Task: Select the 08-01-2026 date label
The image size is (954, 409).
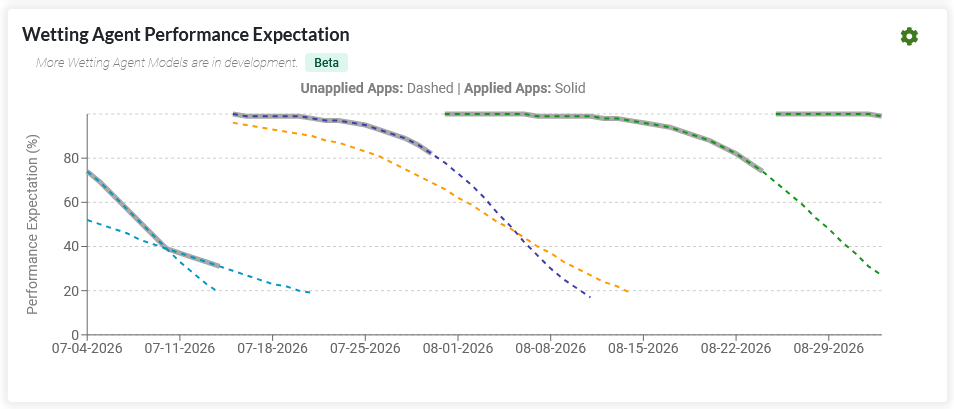Action: 458,348
